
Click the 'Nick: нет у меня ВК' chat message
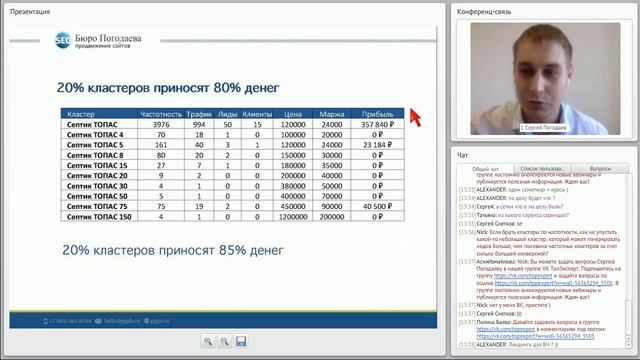tap(504, 305)
